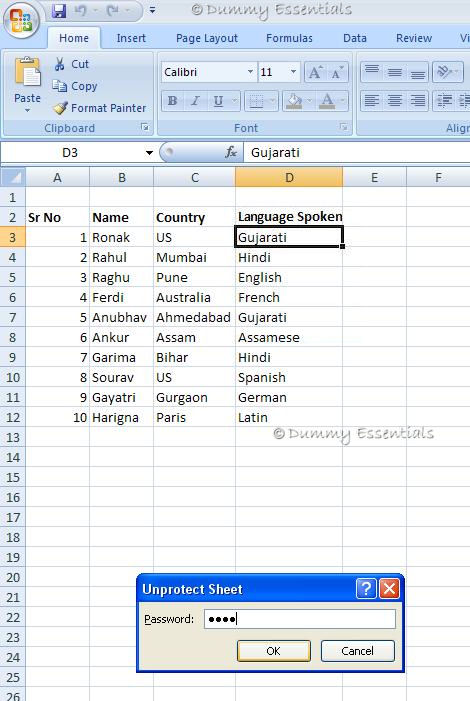Select the Language Spoken header cell
Image resolution: width=470 pixels, height=701 pixels.
click(x=289, y=217)
